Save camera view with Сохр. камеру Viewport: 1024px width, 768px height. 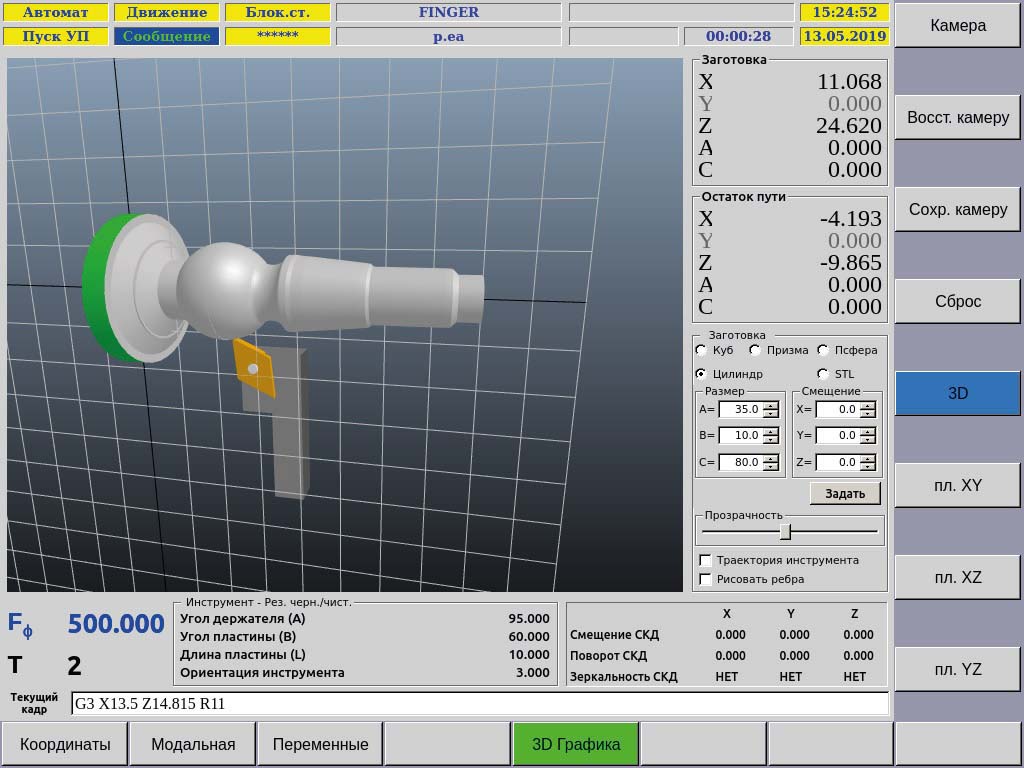click(957, 210)
